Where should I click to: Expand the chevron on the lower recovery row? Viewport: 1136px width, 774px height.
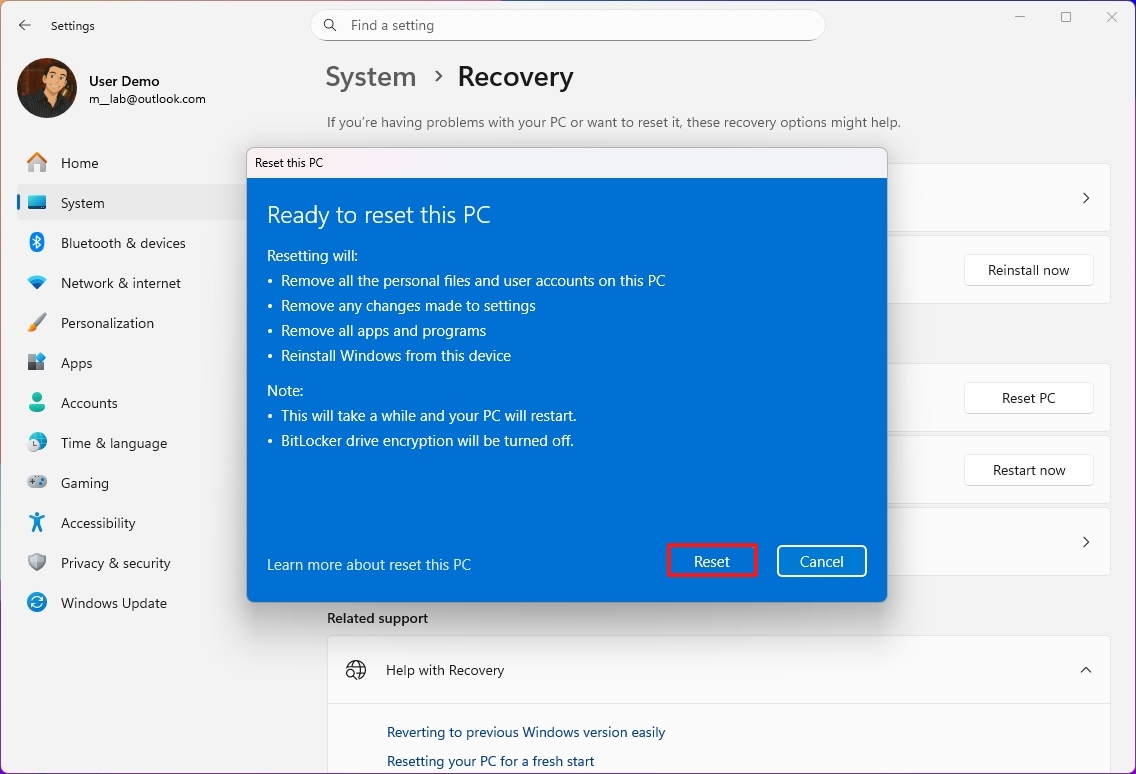(1086, 541)
